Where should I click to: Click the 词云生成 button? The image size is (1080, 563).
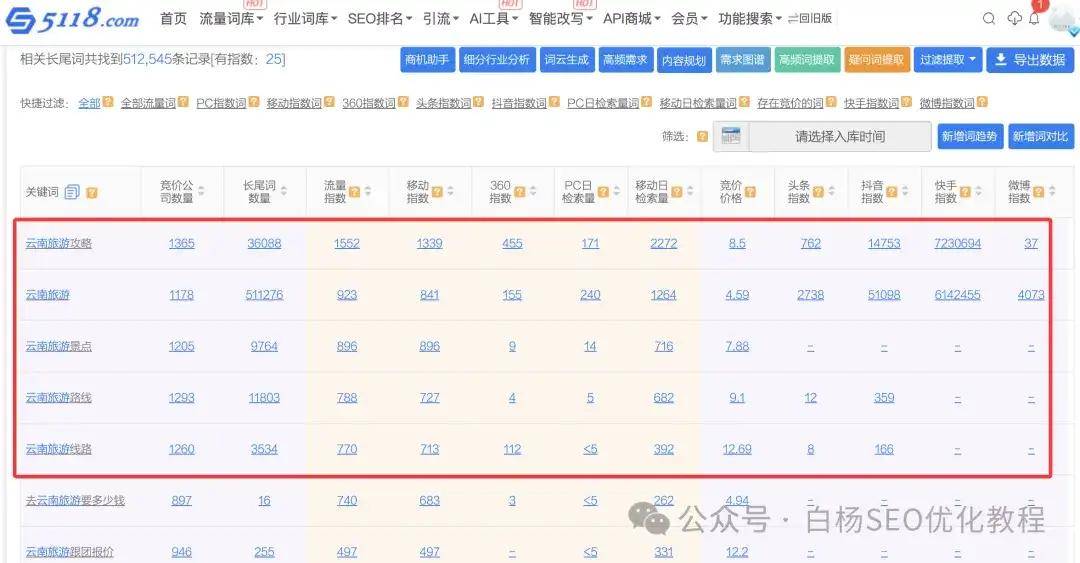(566, 60)
